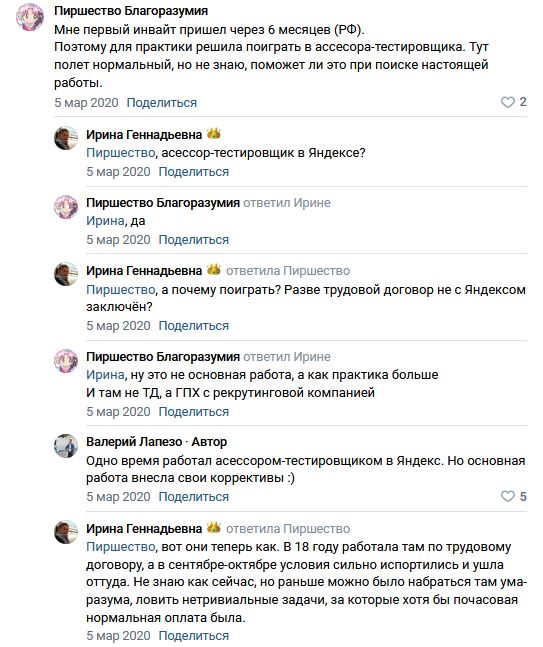Click 'ответила Пиршество' on the трудовой договор comment

[288, 271]
